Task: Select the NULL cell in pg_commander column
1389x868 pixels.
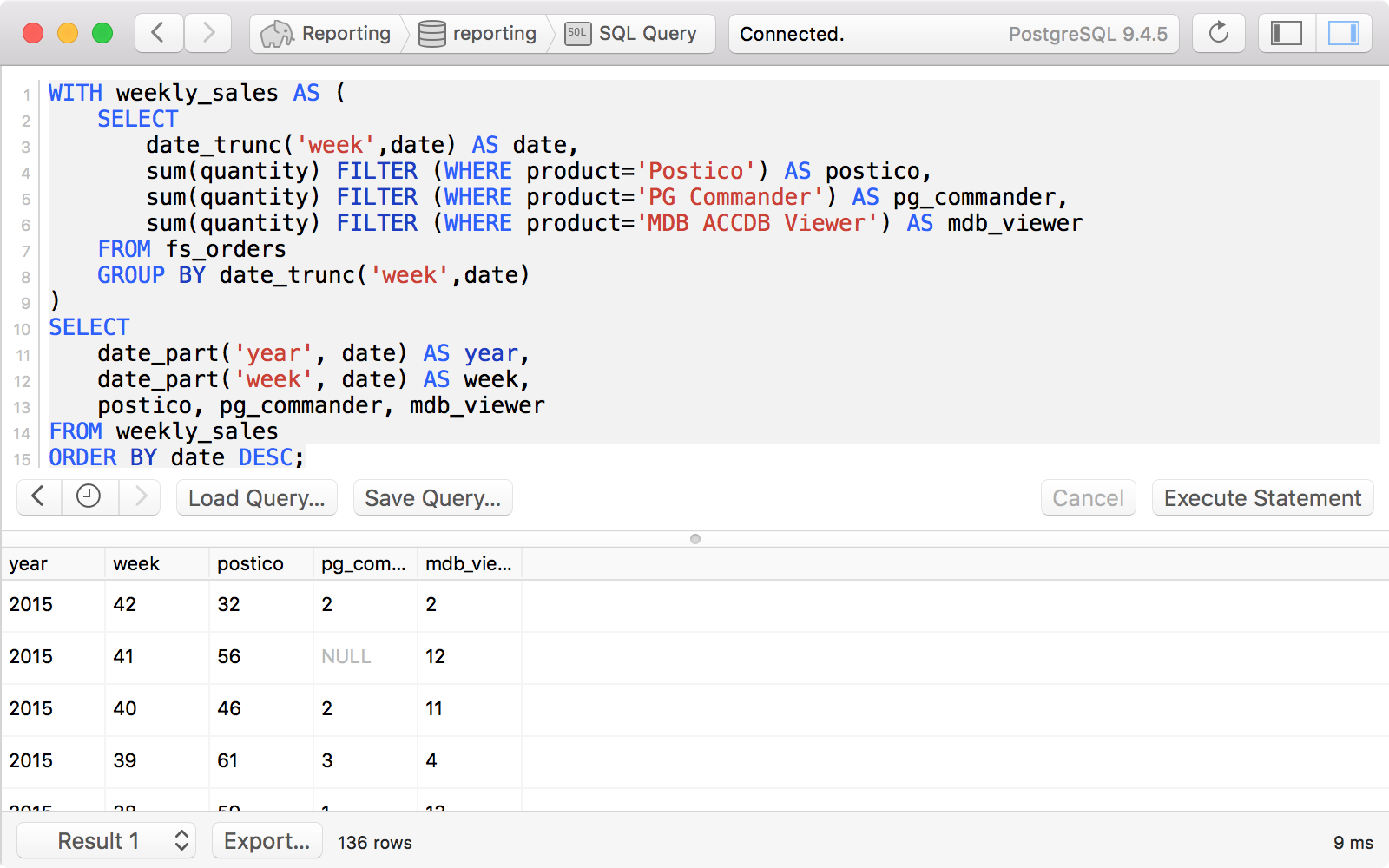Action: point(346,657)
